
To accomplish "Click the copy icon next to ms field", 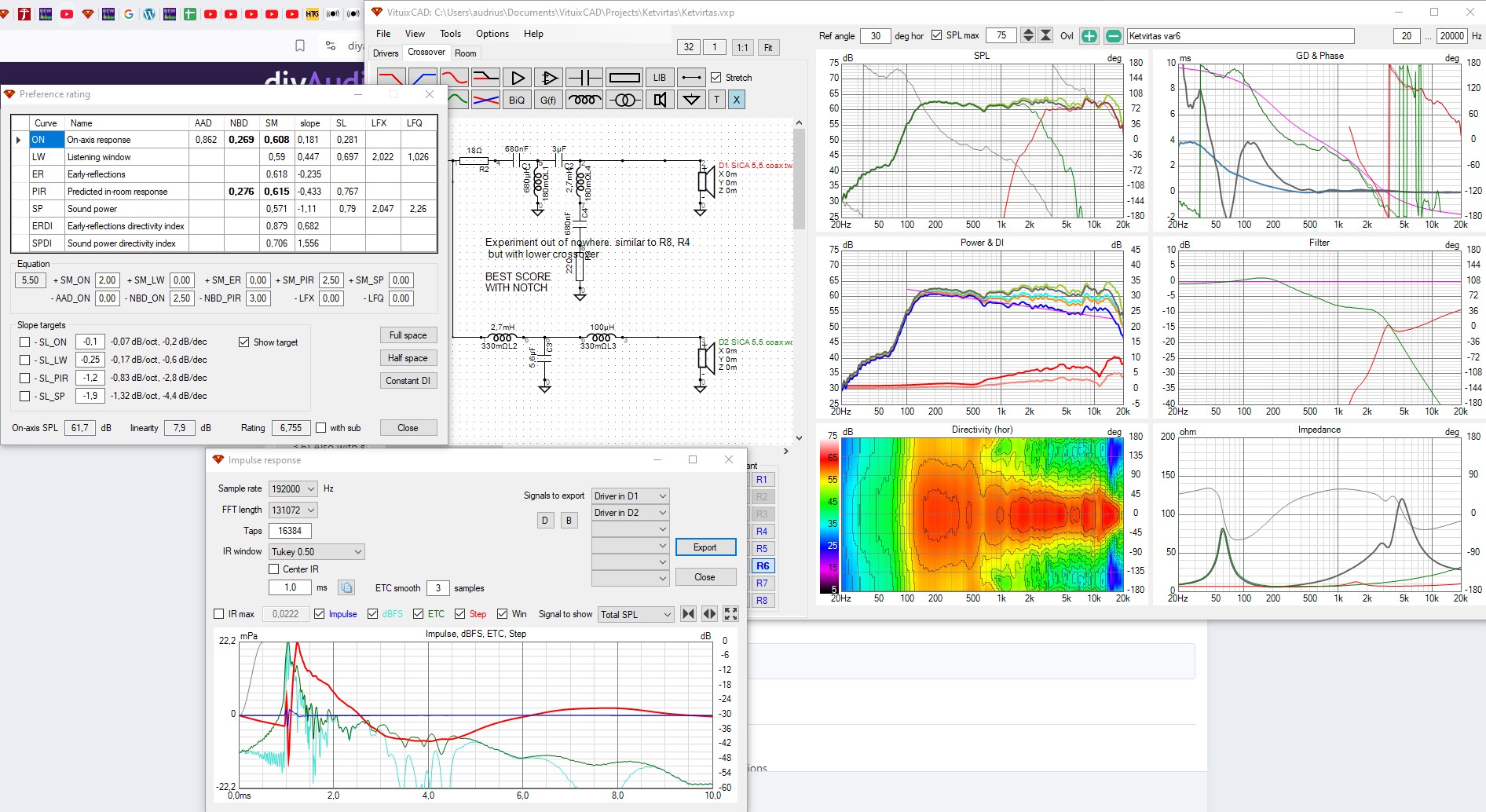I will [x=346, y=587].
